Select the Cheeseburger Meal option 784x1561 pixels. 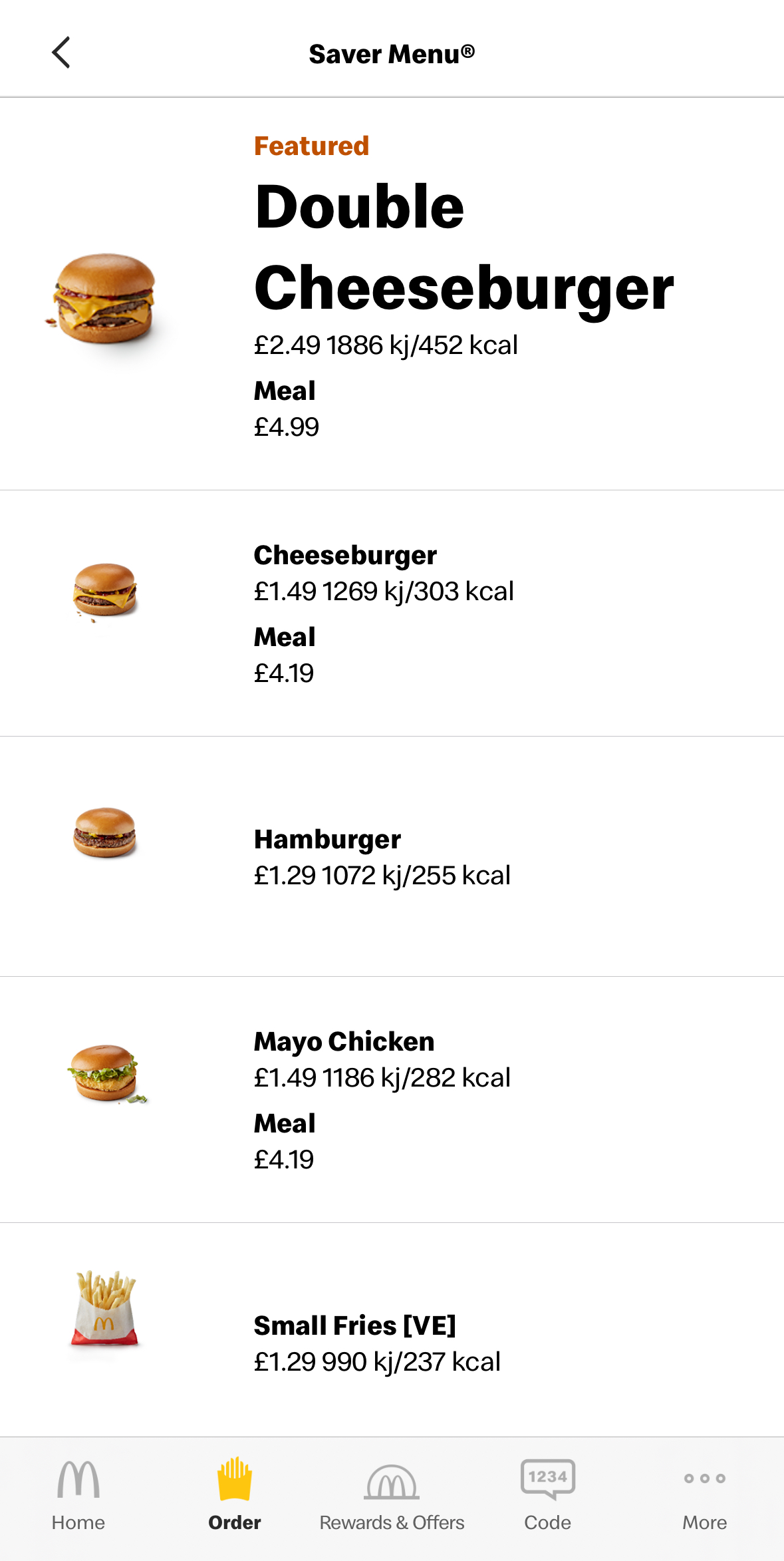point(285,655)
